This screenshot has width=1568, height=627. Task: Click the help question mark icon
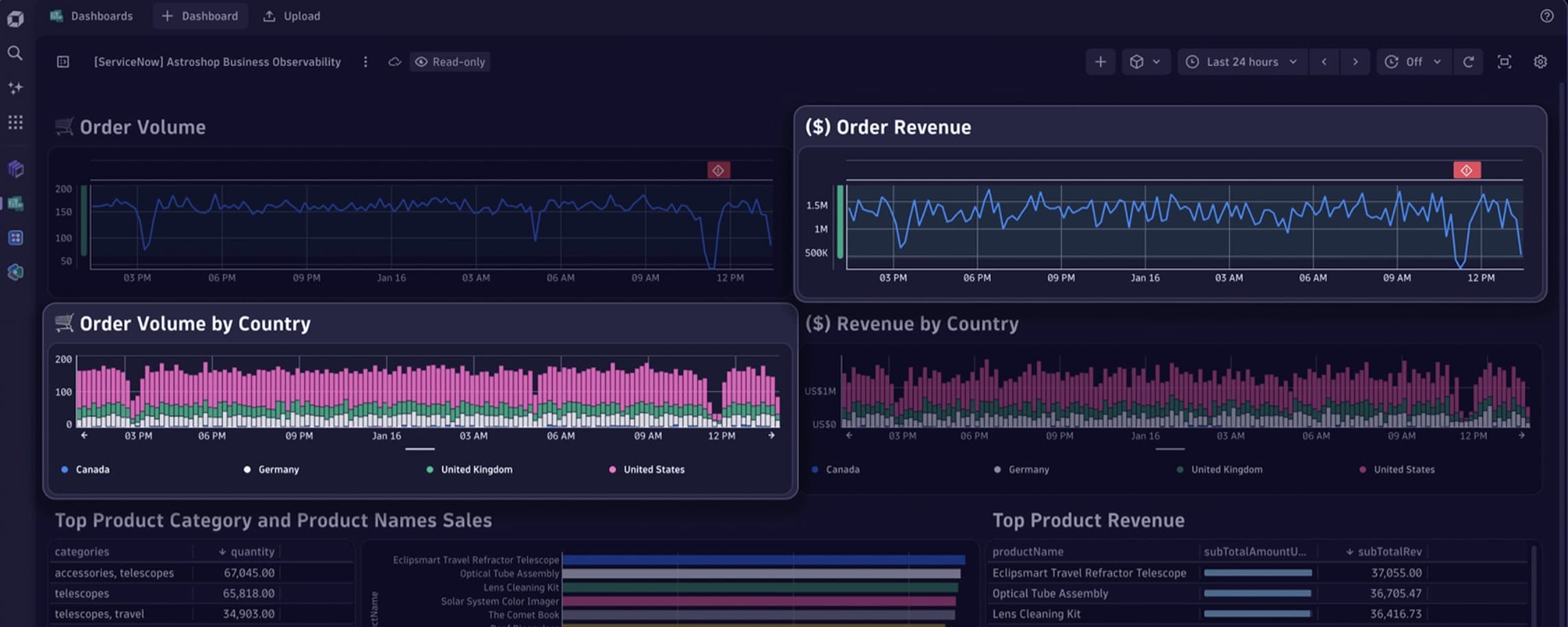click(x=1547, y=16)
